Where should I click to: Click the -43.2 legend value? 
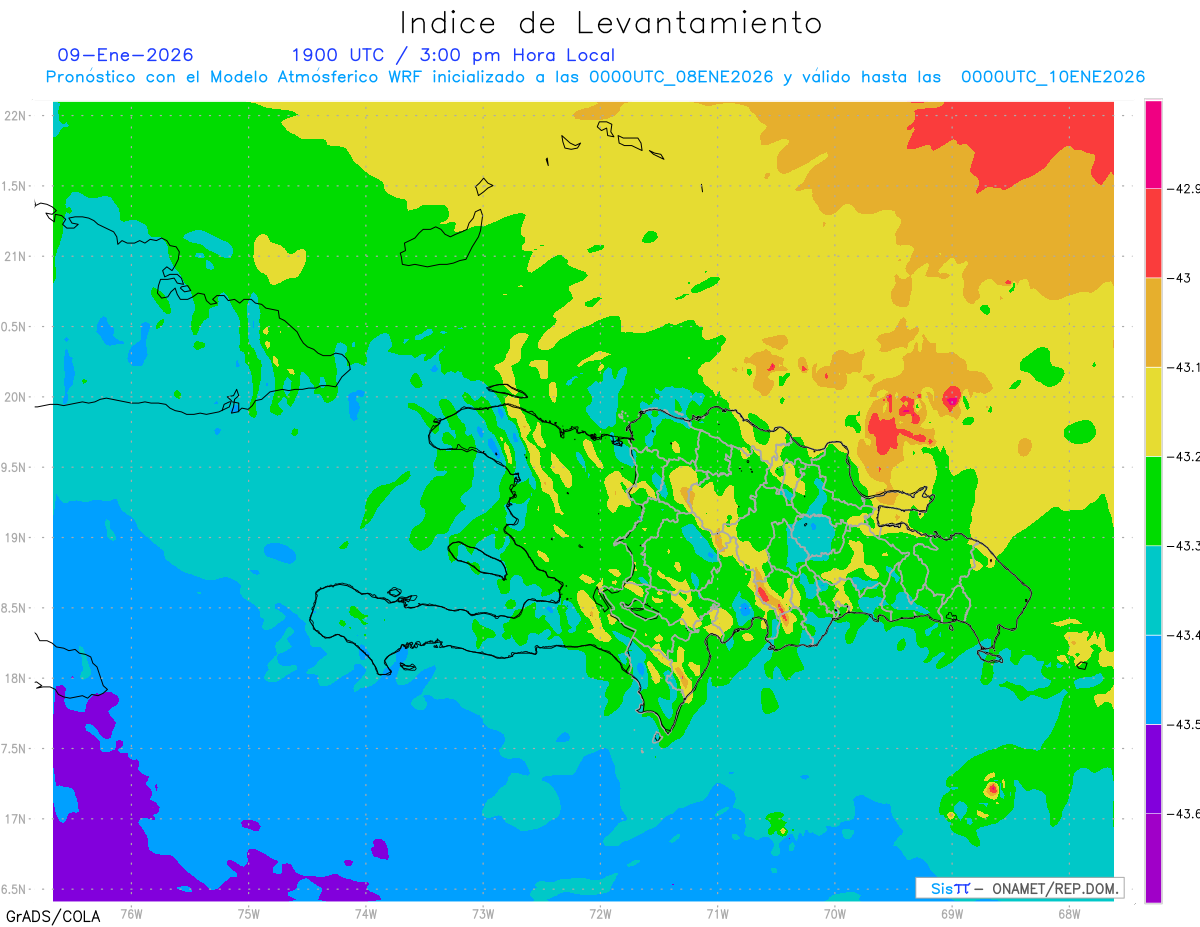pyautogui.click(x=1183, y=456)
